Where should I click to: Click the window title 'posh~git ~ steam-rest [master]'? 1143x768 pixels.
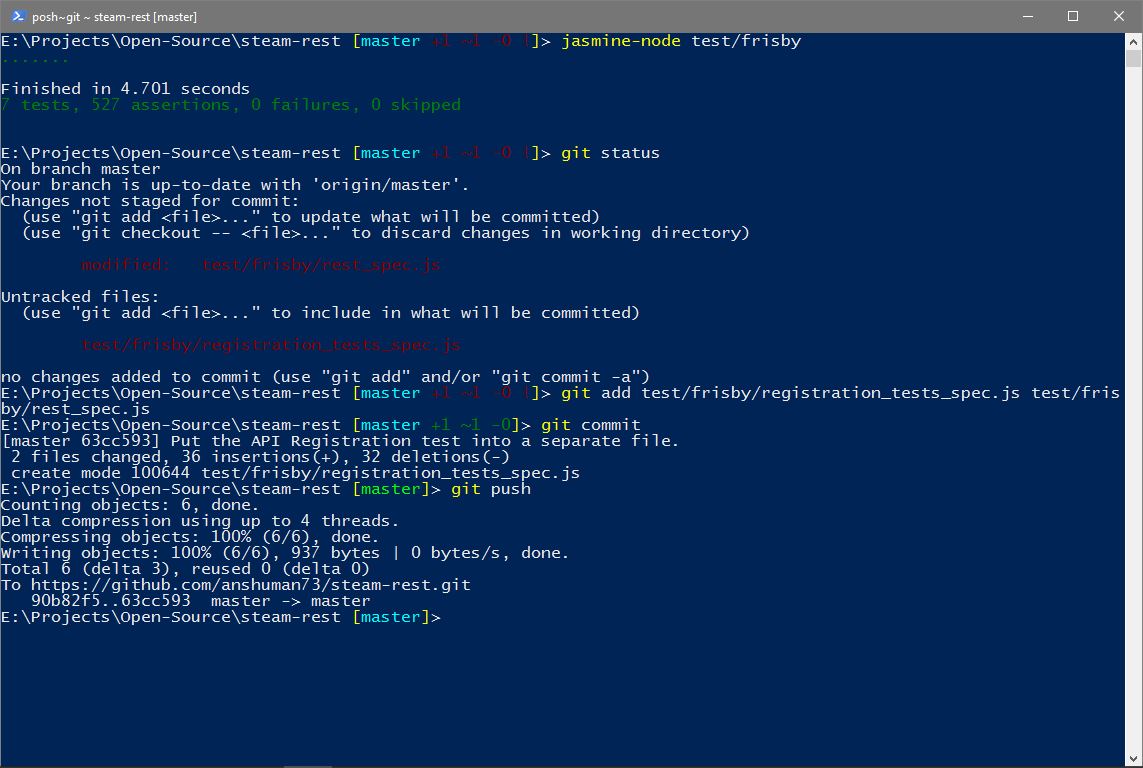point(114,17)
